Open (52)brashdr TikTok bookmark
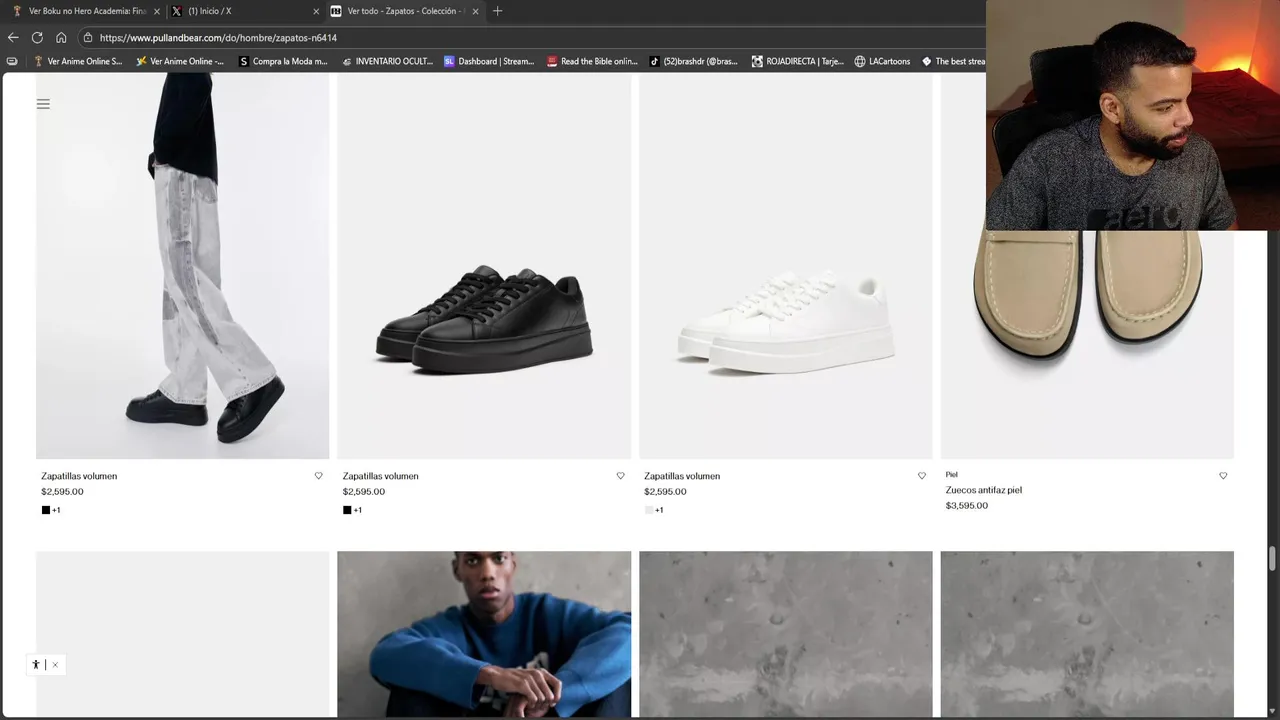The height and width of the screenshot is (720, 1280). click(694, 61)
